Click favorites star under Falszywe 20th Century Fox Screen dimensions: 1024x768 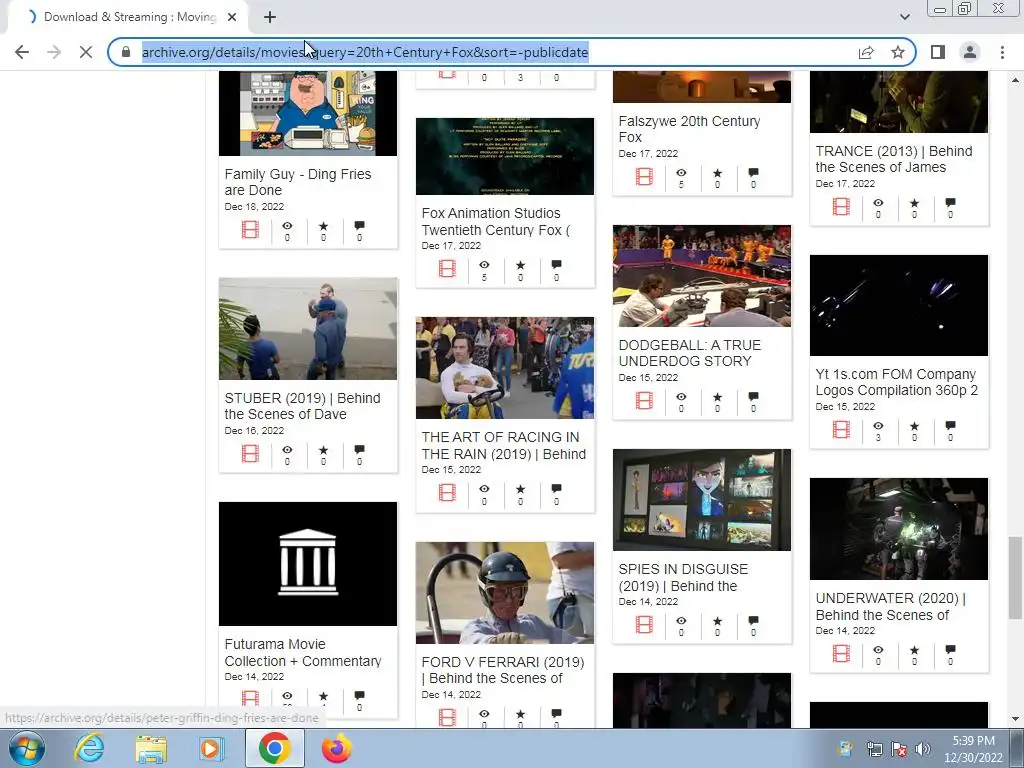tap(718, 173)
